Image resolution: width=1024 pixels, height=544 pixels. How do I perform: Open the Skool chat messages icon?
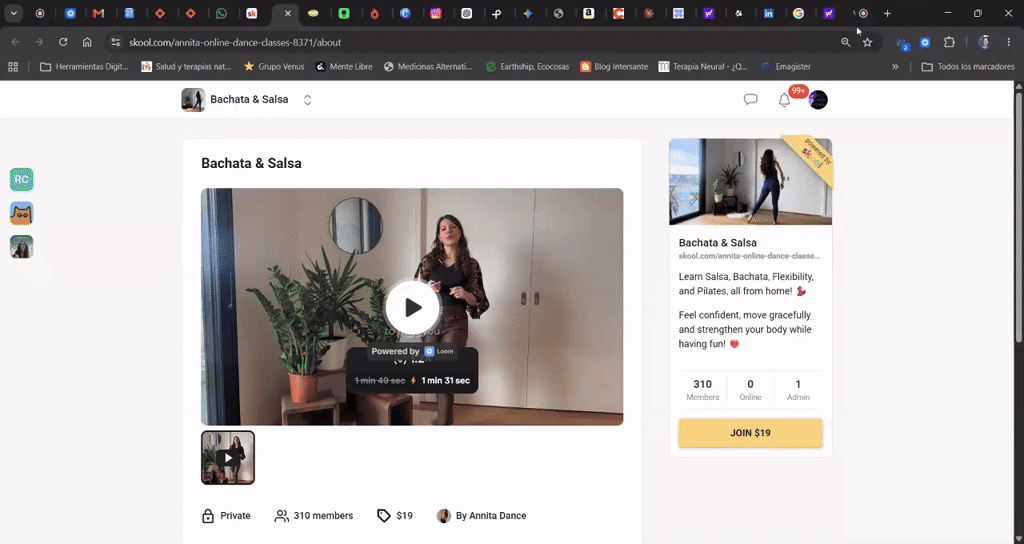click(x=750, y=100)
